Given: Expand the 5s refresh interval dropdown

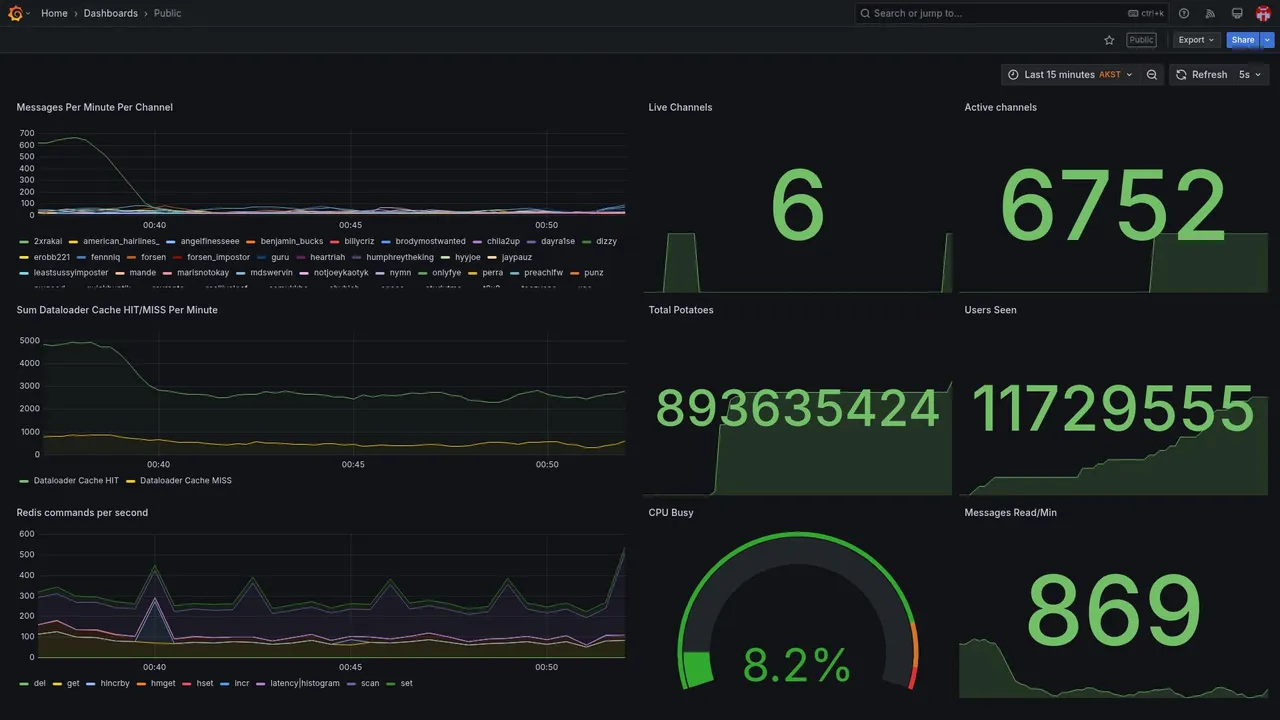Looking at the screenshot, I should pos(1250,75).
